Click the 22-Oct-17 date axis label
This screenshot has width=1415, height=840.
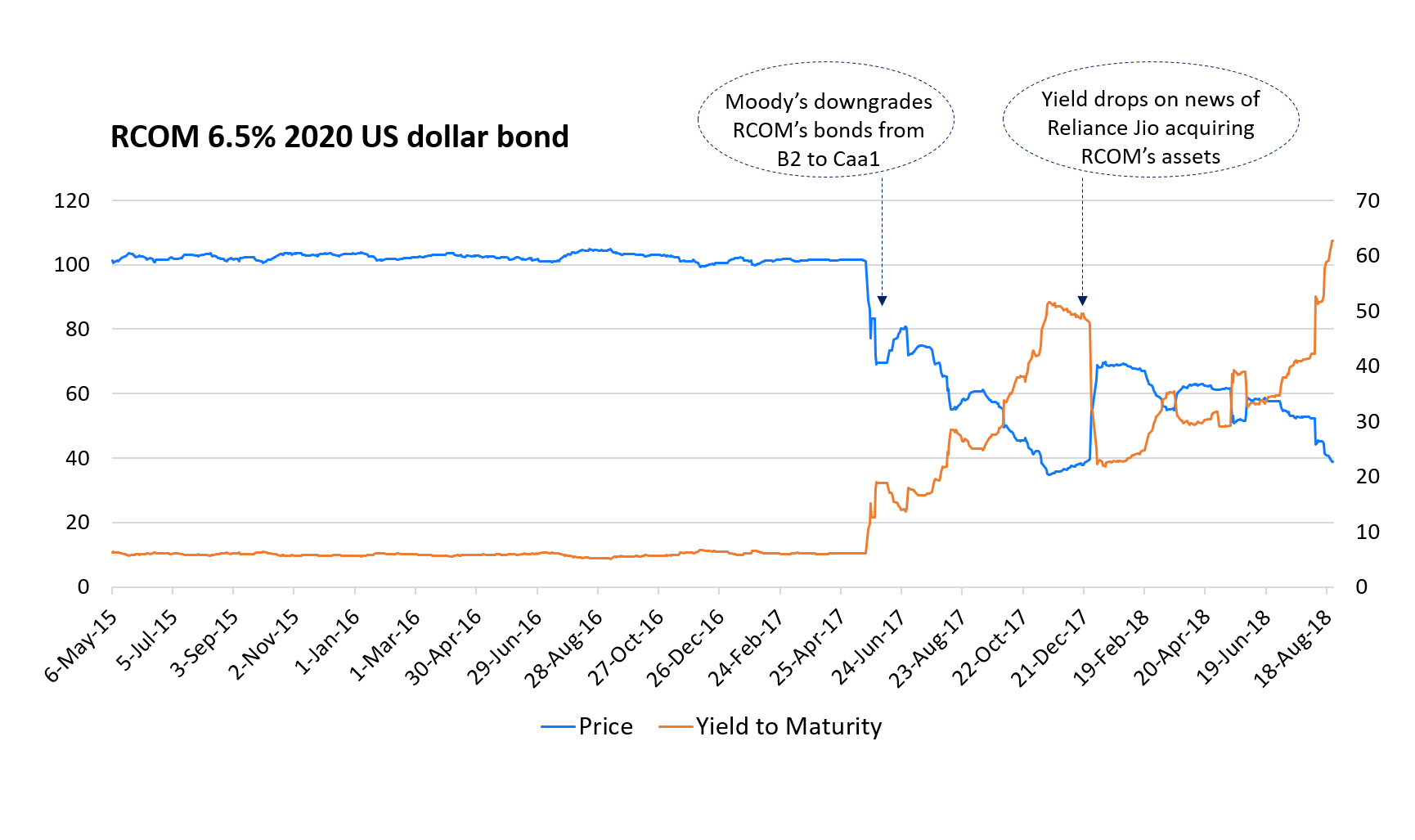coord(990,649)
